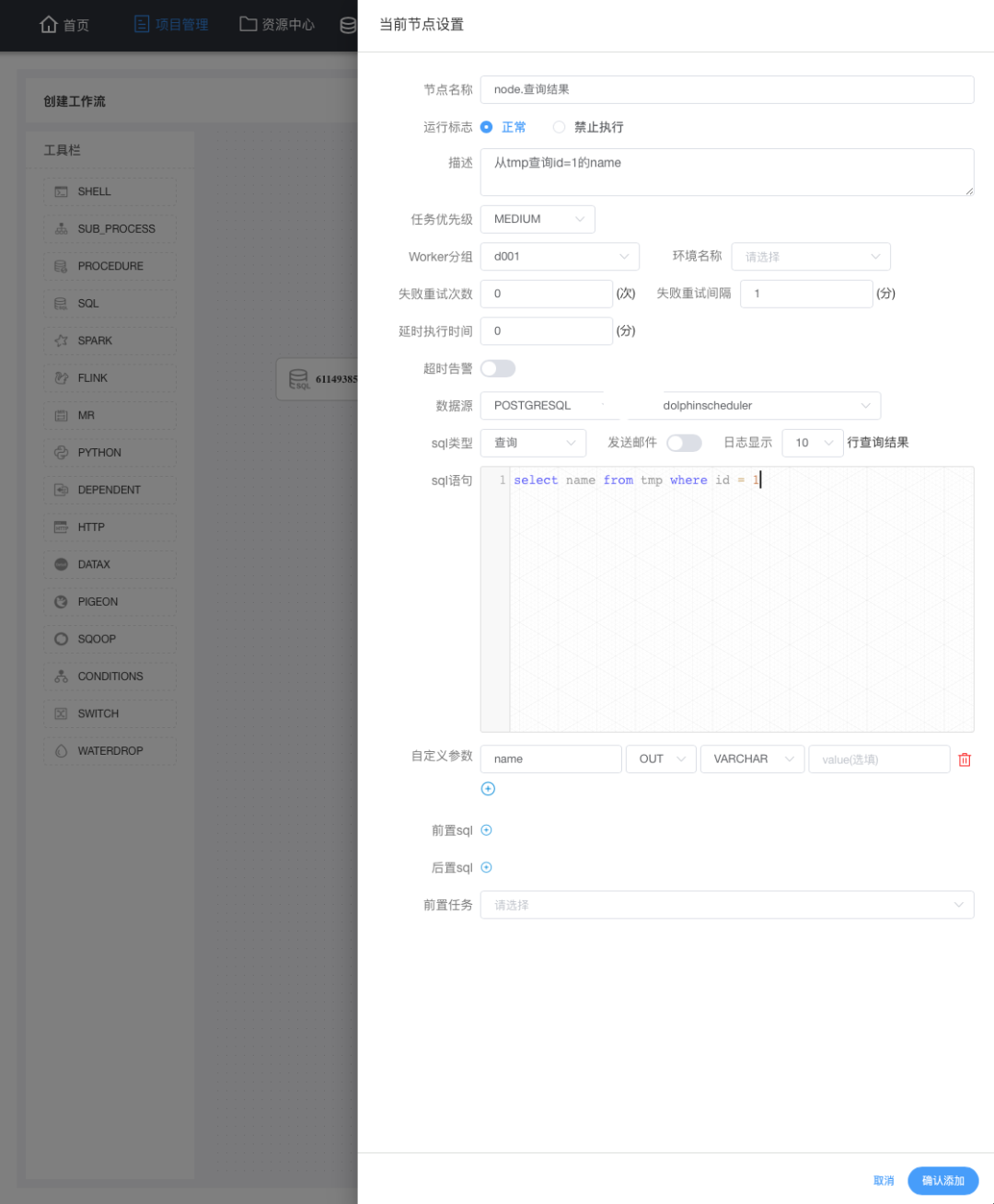
Task: Select the WATERDROP task icon
Action: 61,750
